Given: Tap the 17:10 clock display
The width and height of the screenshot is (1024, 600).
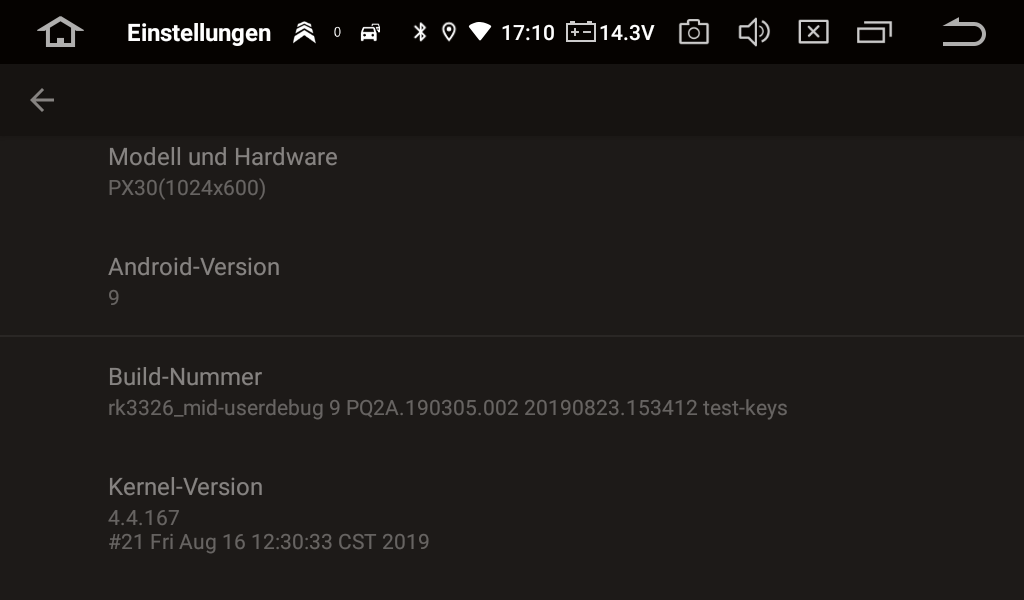Looking at the screenshot, I should point(528,33).
